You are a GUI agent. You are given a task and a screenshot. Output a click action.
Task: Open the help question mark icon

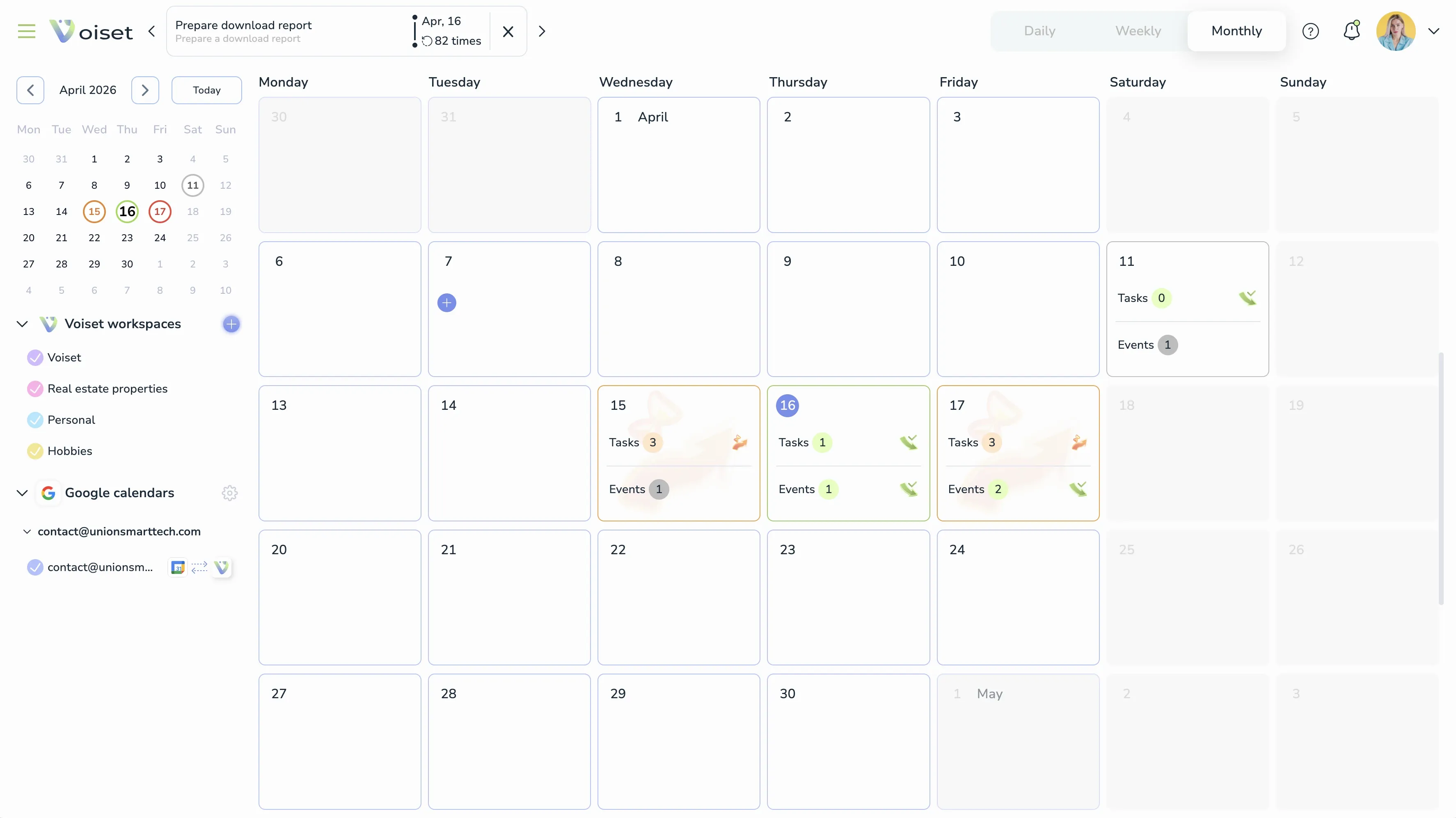coord(1310,31)
